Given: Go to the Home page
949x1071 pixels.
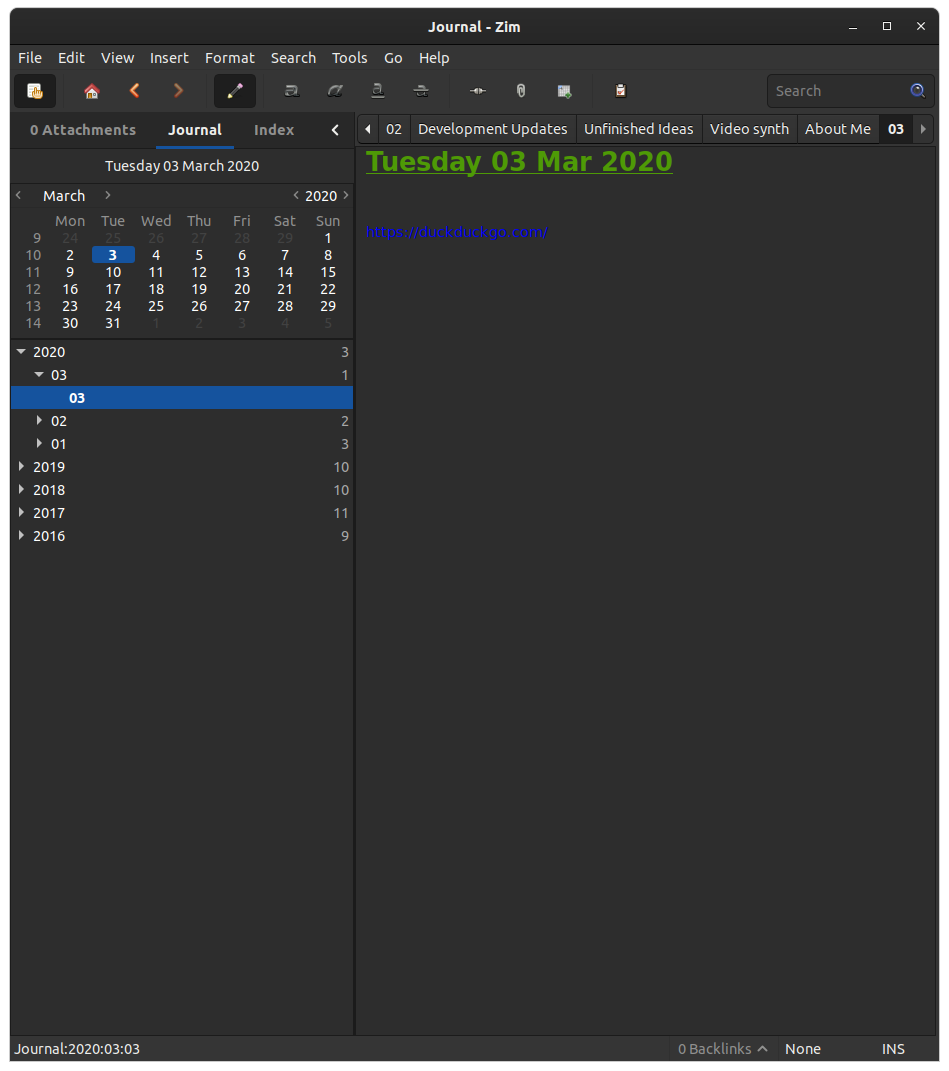Looking at the screenshot, I should point(92,91).
